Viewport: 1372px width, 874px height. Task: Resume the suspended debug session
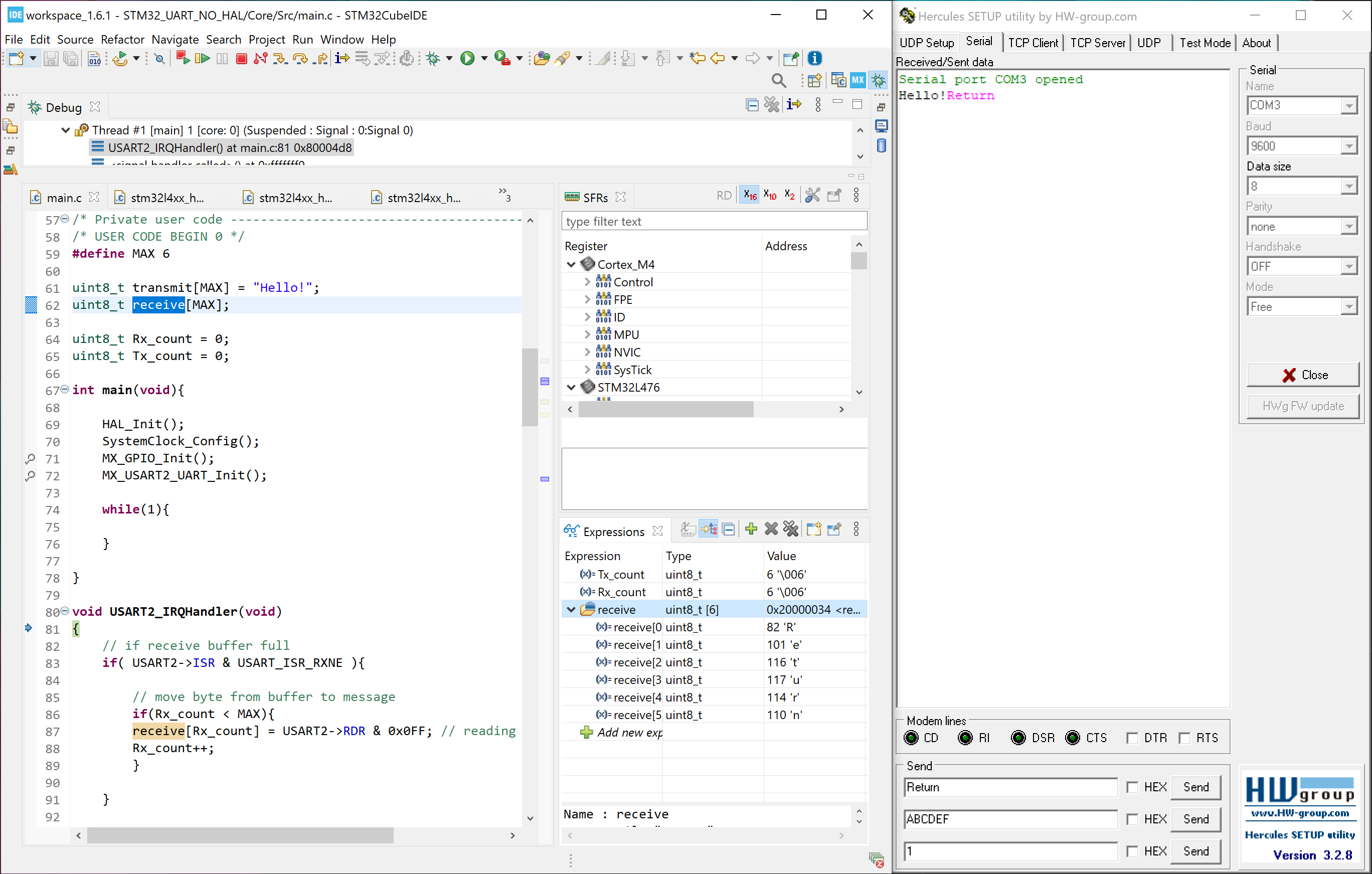click(x=202, y=58)
